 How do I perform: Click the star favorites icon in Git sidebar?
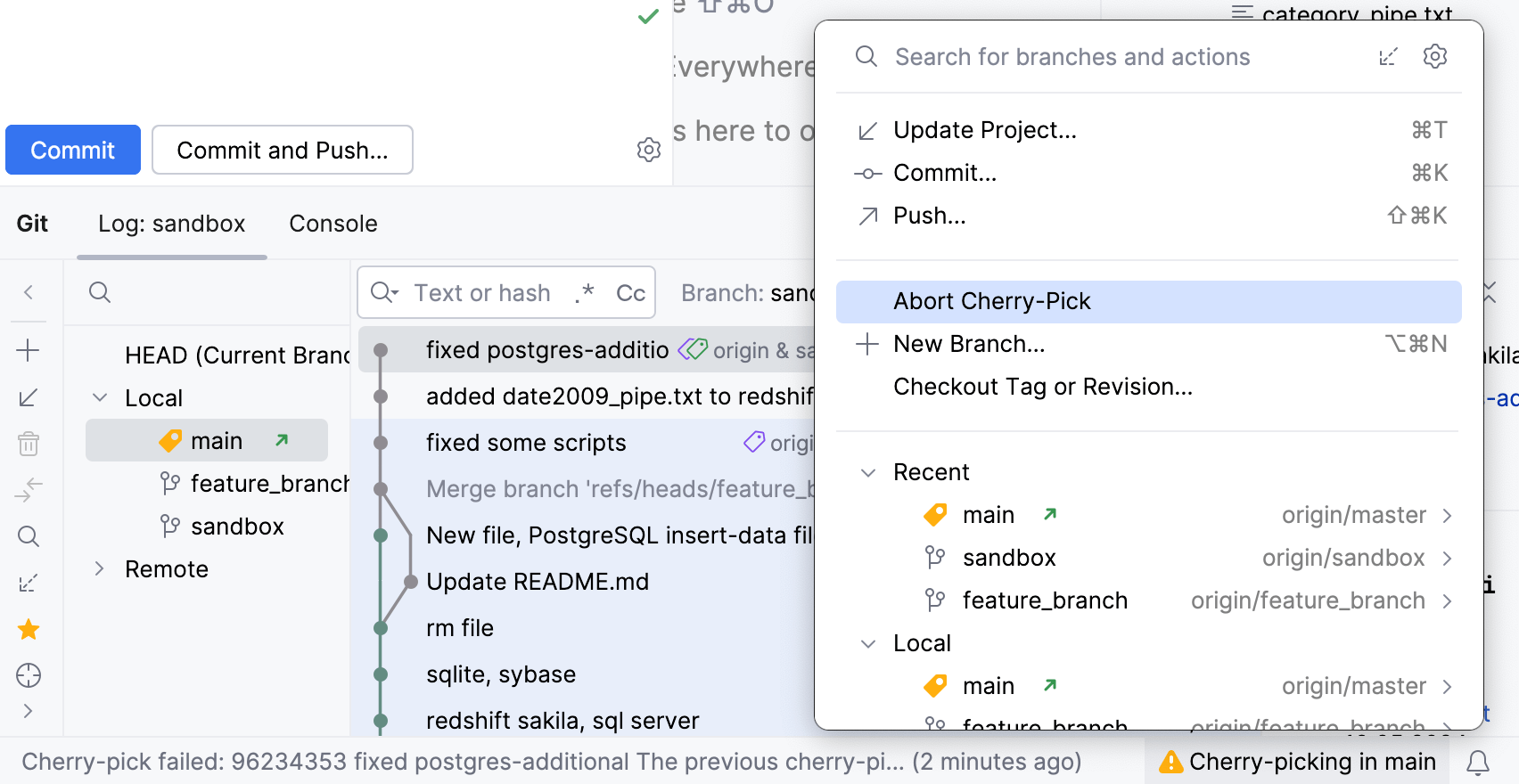pyautogui.click(x=29, y=630)
